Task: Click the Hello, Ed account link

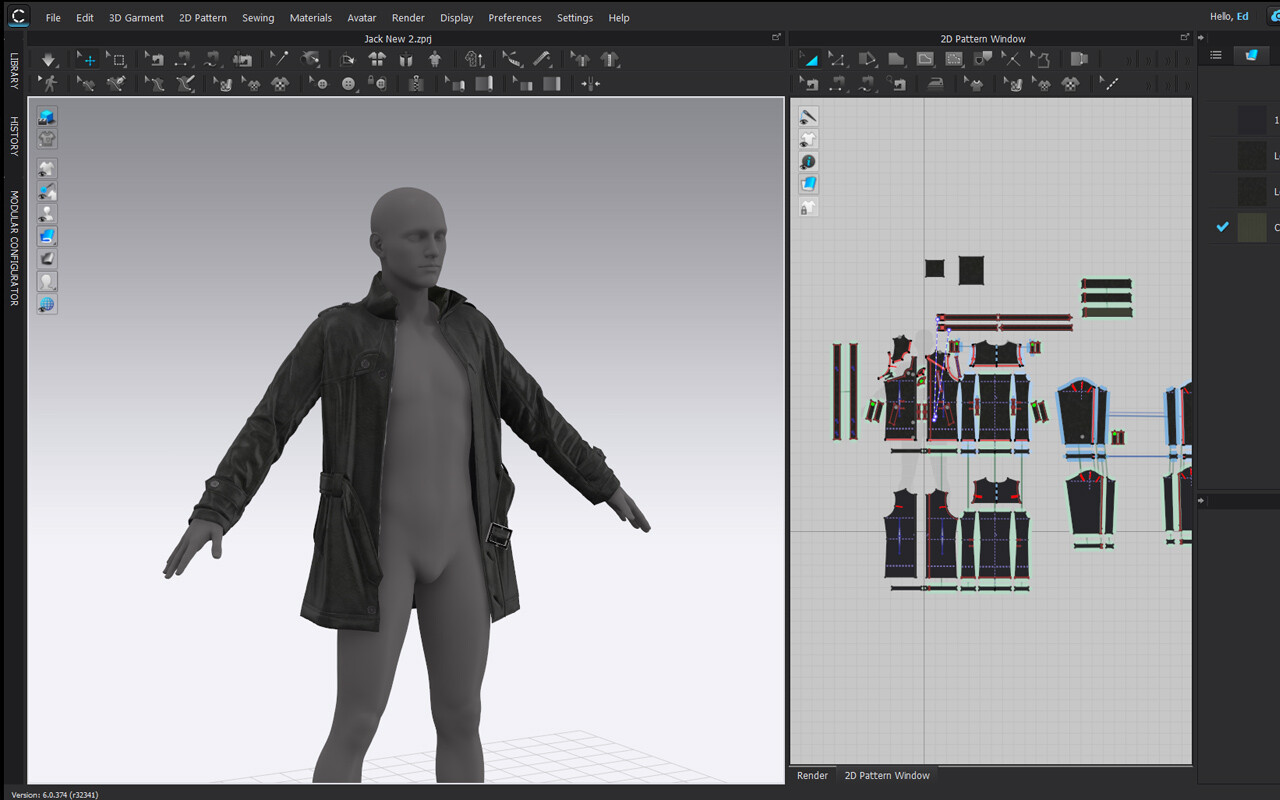Action: tap(1229, 16)
